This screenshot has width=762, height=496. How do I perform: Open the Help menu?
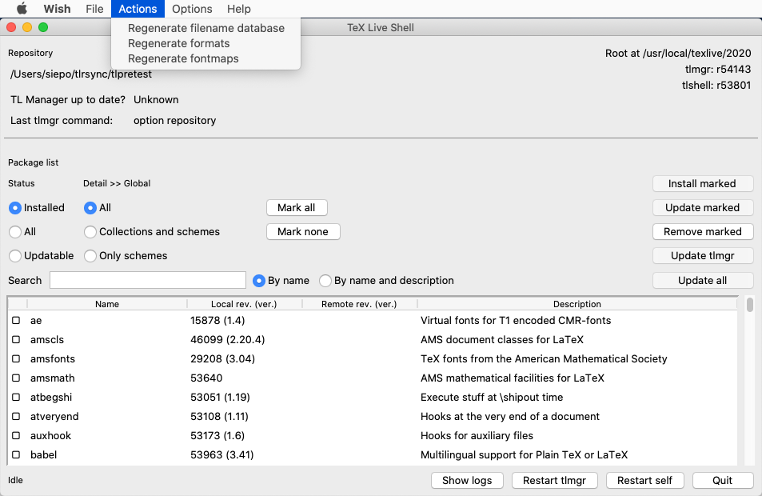point(239,9)
